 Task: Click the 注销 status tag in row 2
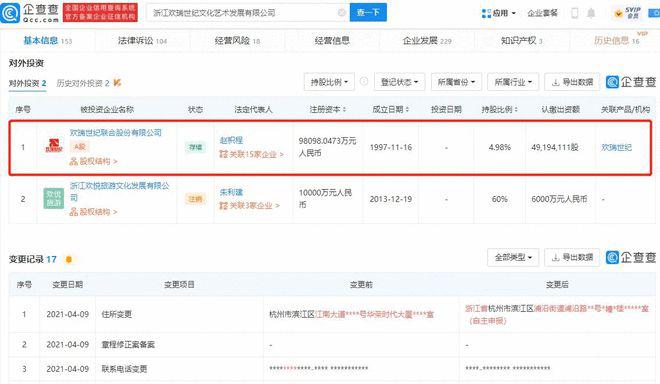[x=195, y=199]
